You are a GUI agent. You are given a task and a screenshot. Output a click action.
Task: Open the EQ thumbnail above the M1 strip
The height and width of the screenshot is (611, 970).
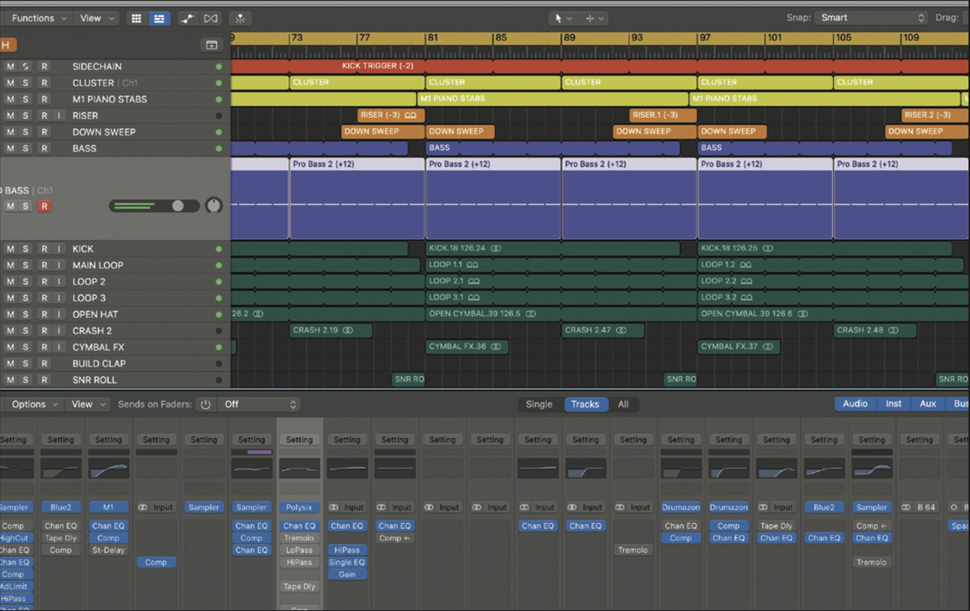pyautogui.click(x=108, y=469)
